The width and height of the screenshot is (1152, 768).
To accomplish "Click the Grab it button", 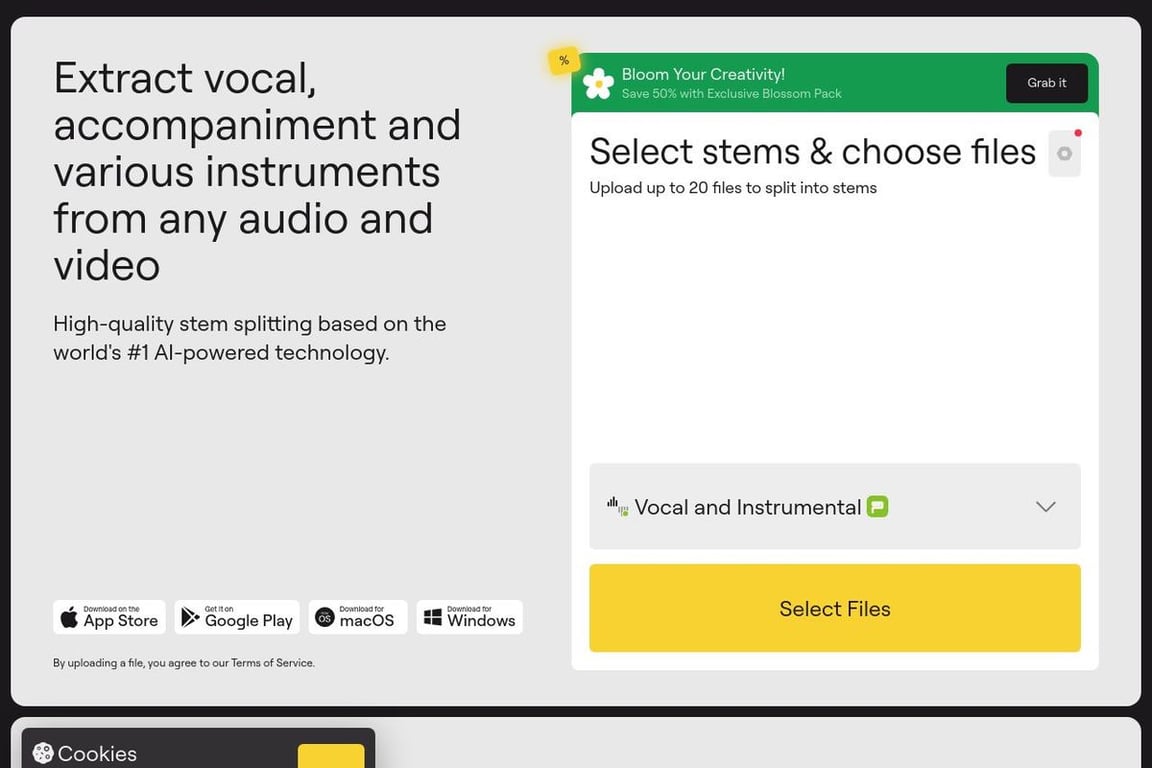I will tap(1046, 83).
